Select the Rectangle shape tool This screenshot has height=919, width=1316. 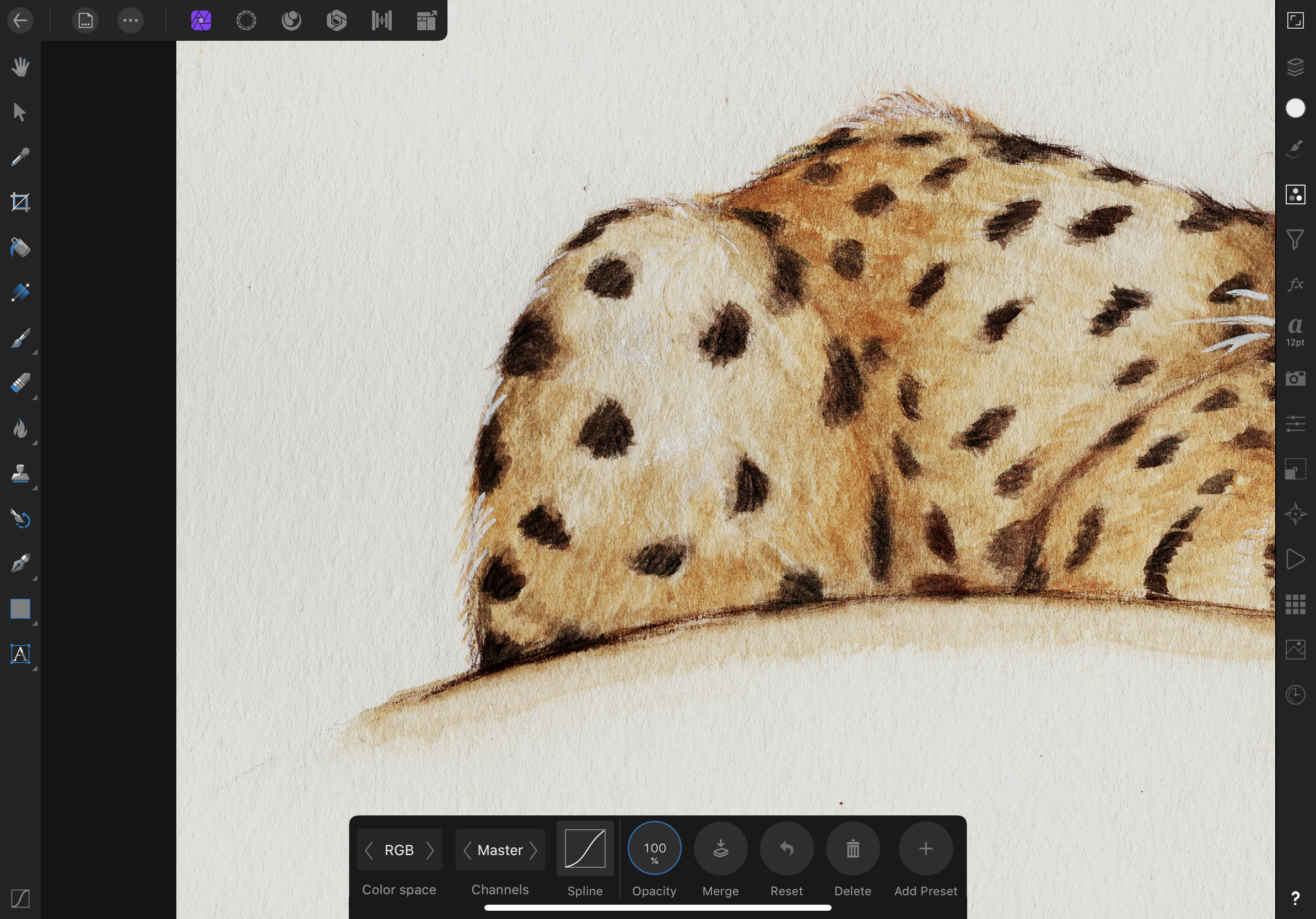20,609
